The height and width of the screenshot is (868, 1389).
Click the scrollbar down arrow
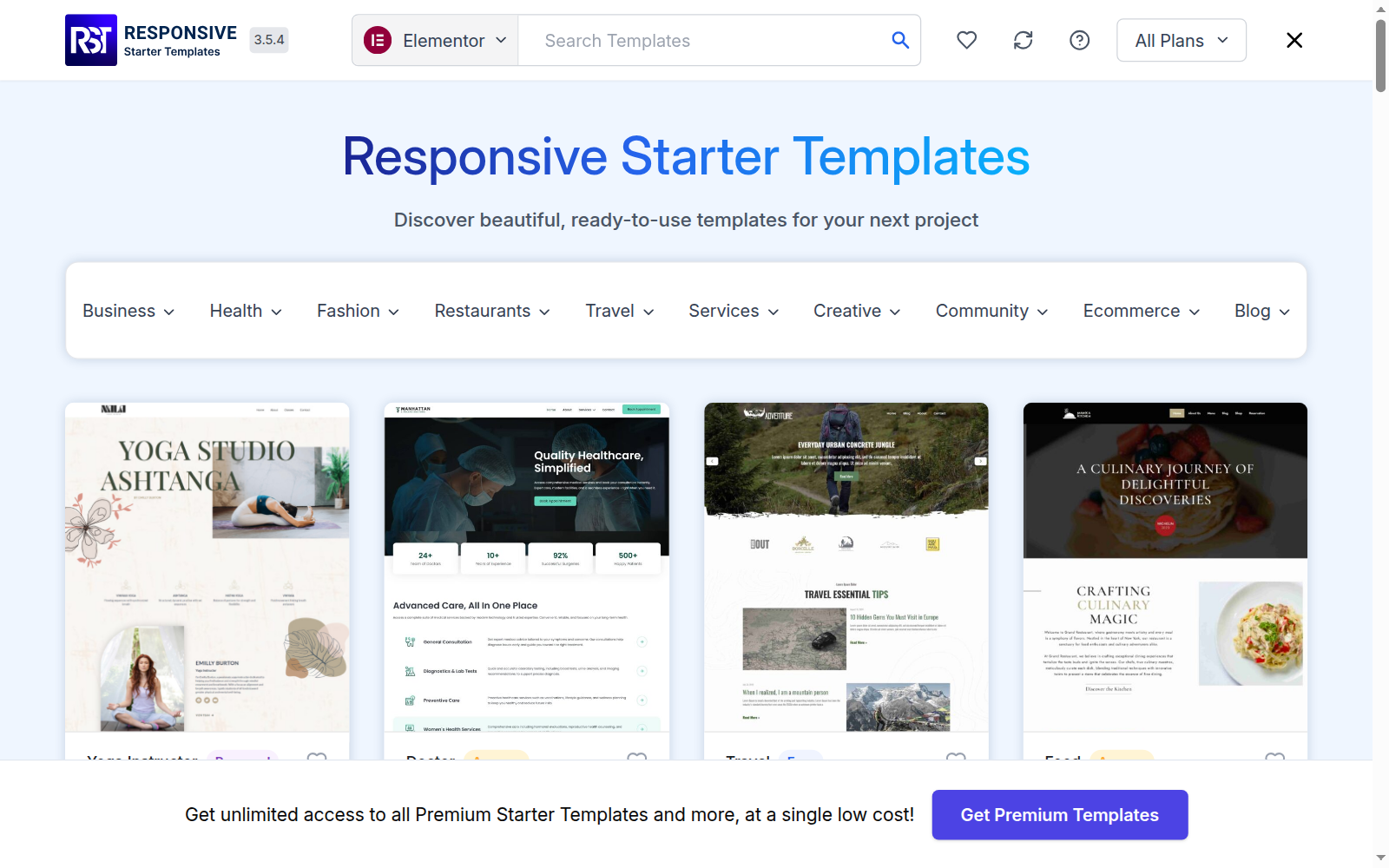tap(1380, 858)
